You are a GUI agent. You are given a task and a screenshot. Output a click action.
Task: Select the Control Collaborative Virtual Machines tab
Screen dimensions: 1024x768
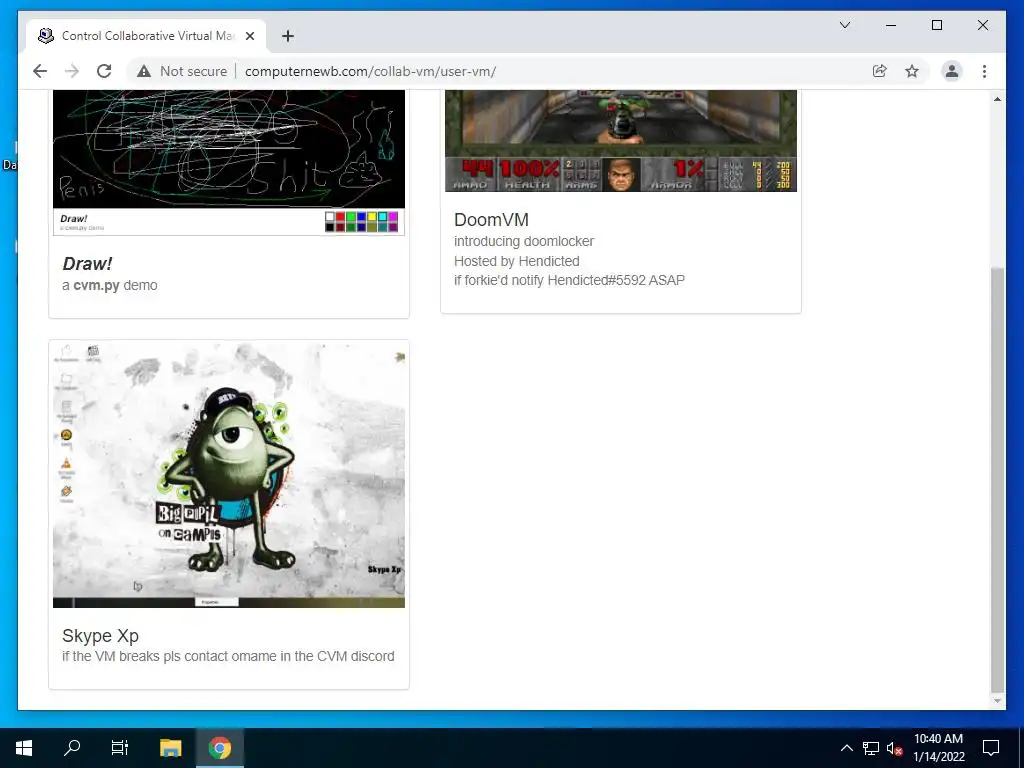[x=146, y=36]
